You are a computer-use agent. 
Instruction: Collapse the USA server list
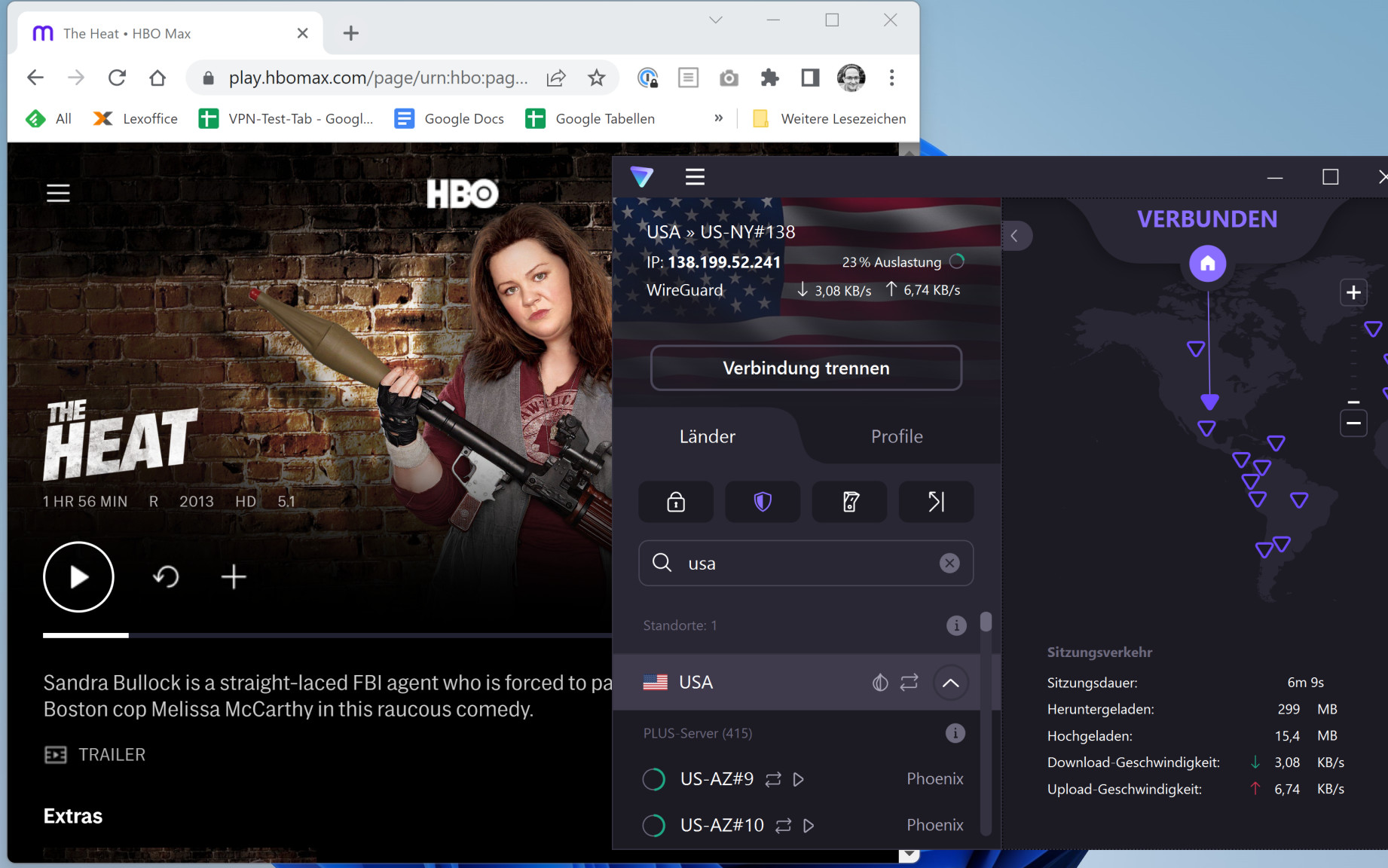951,683
